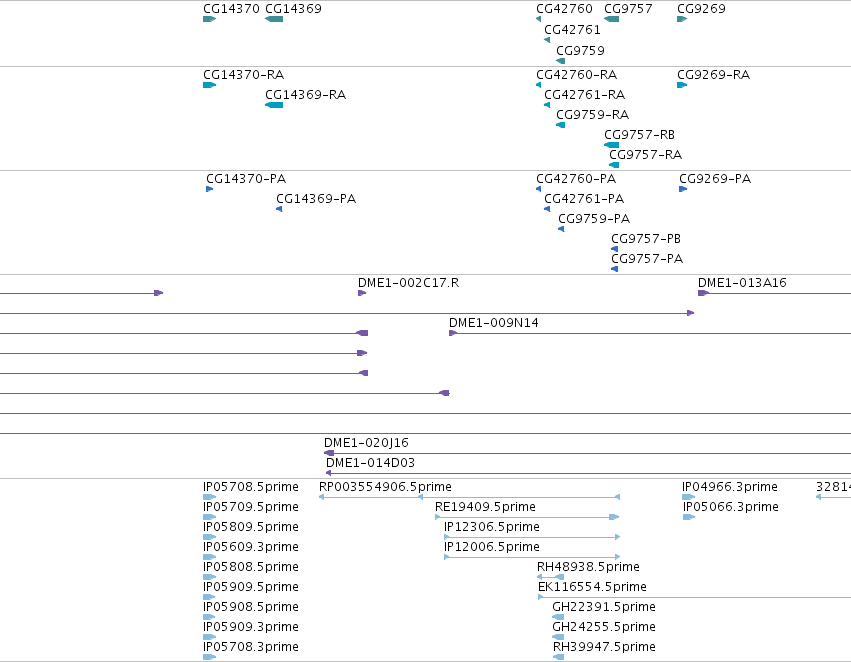Image resolution: width=851 pixels, height=662 pixels.
Task: Select EST IP05809.5prime
Action: pyautogui.click(x=251, y=527)
